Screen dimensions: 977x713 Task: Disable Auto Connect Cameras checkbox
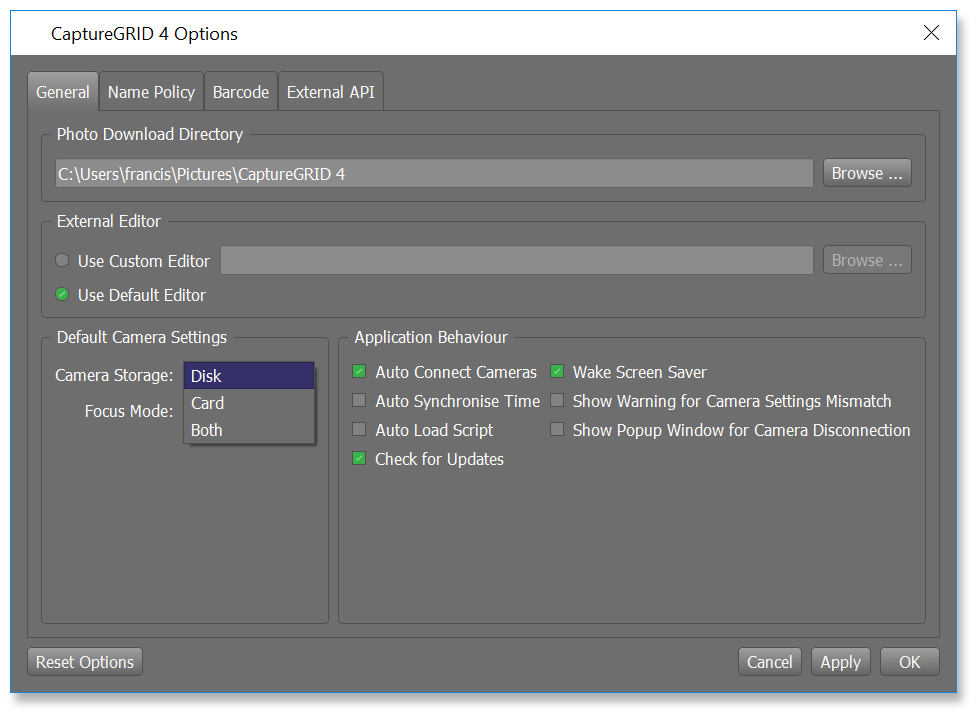point(360,372)
